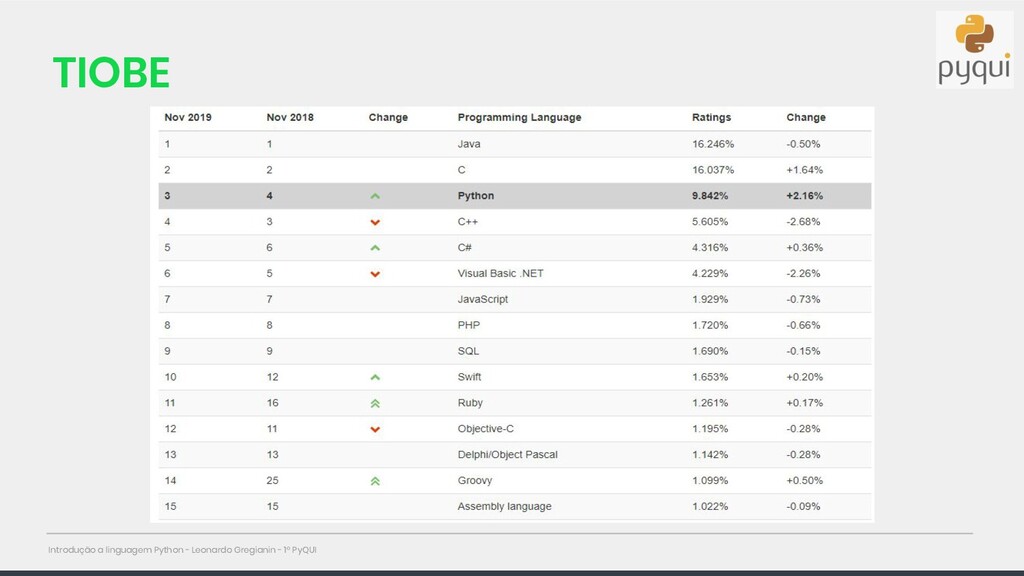Click the PyQUI Python logo
1024x576 pixels.
pos(974,50)
